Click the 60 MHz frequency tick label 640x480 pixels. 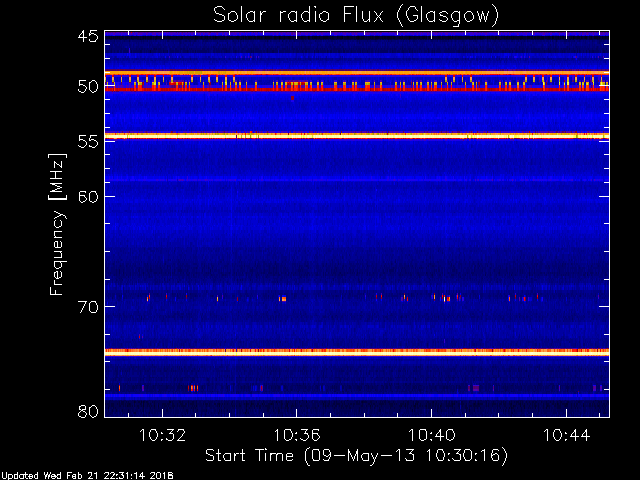[87, 196]
